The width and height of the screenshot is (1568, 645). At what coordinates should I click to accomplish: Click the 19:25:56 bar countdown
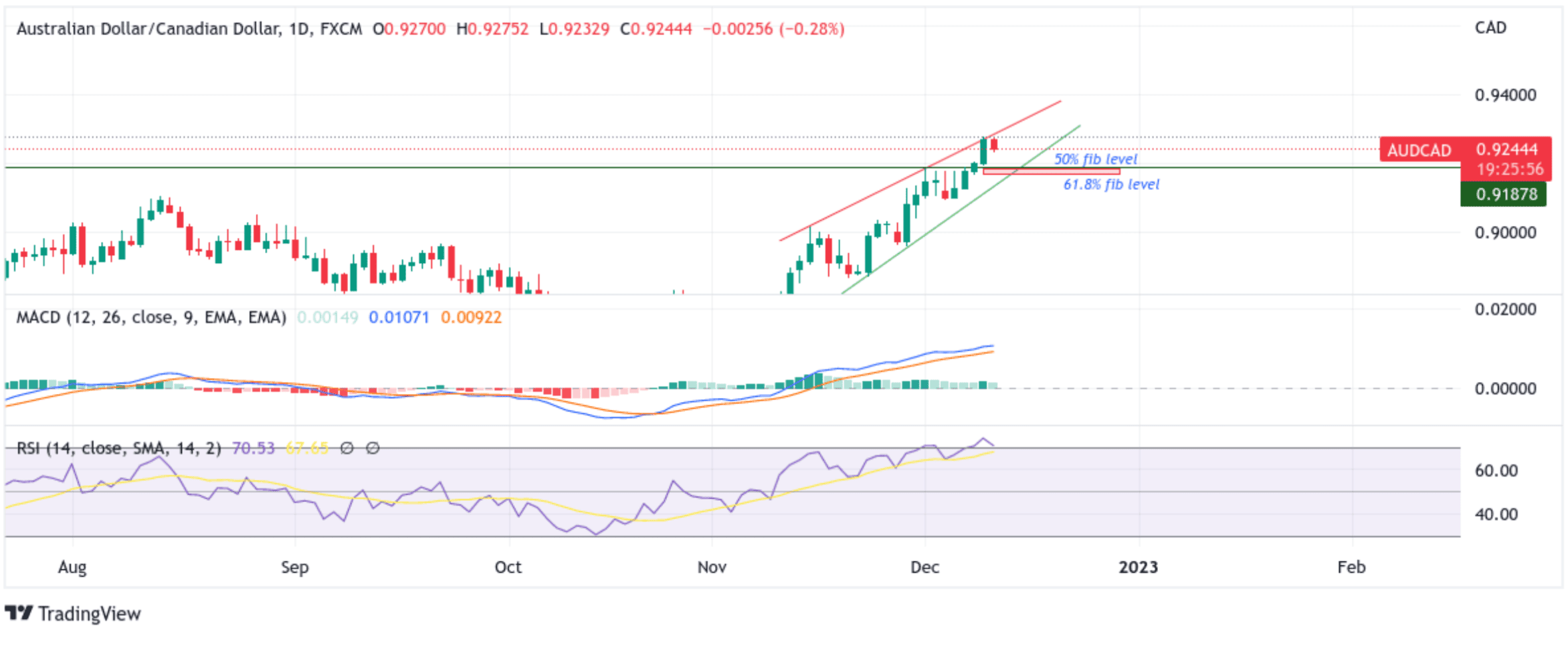pyautogui.click(x=1510, y=169)
